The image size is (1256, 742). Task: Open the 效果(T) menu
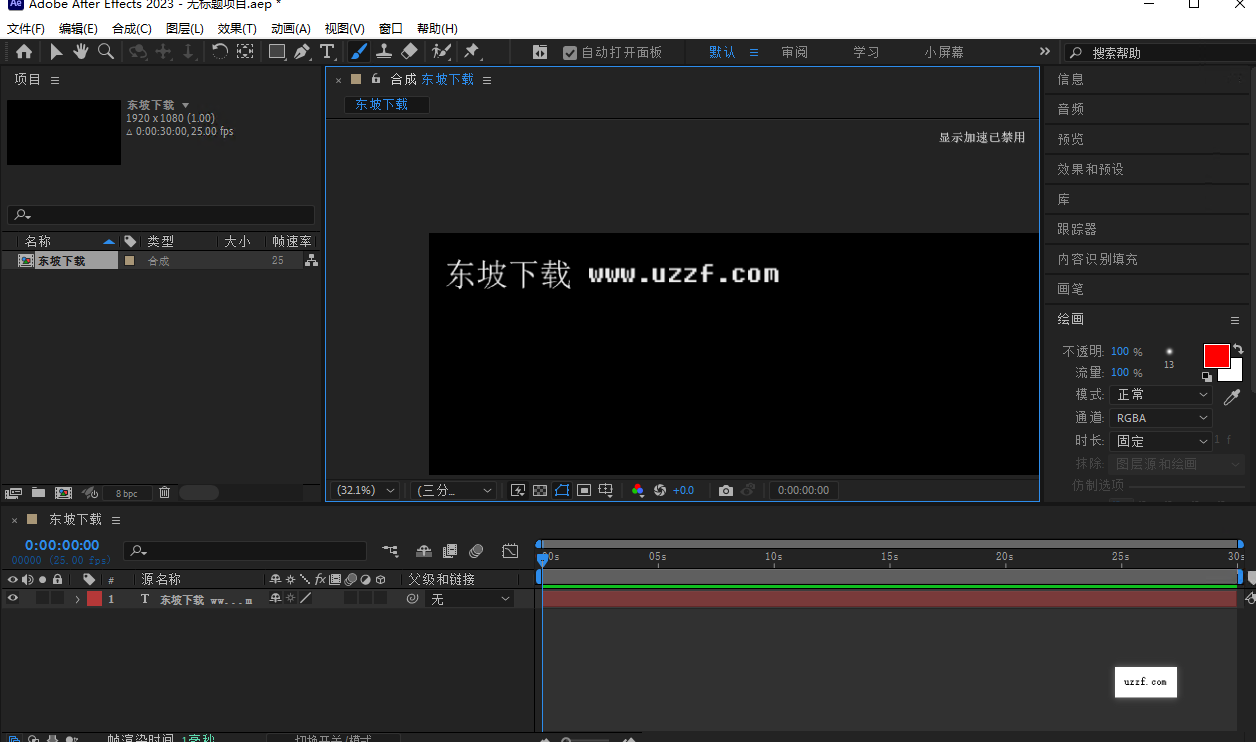pyautogui.click(x=236, y=28)
